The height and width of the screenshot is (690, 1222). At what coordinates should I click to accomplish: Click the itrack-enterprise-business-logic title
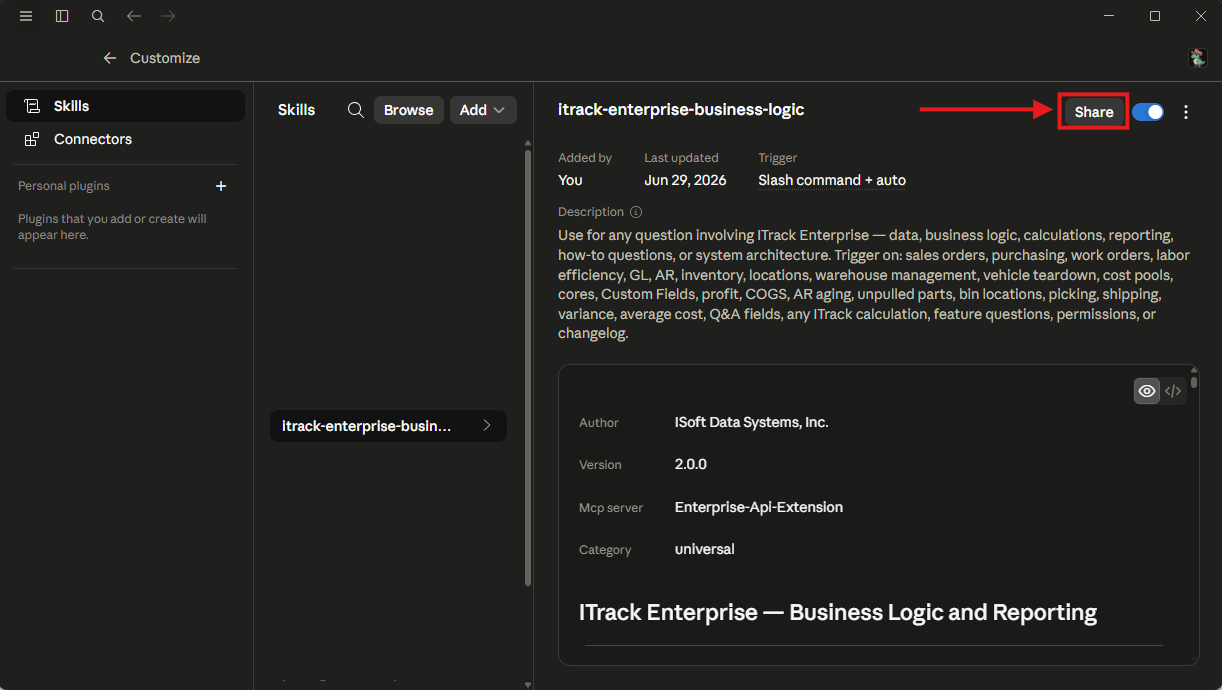[681, 110]
